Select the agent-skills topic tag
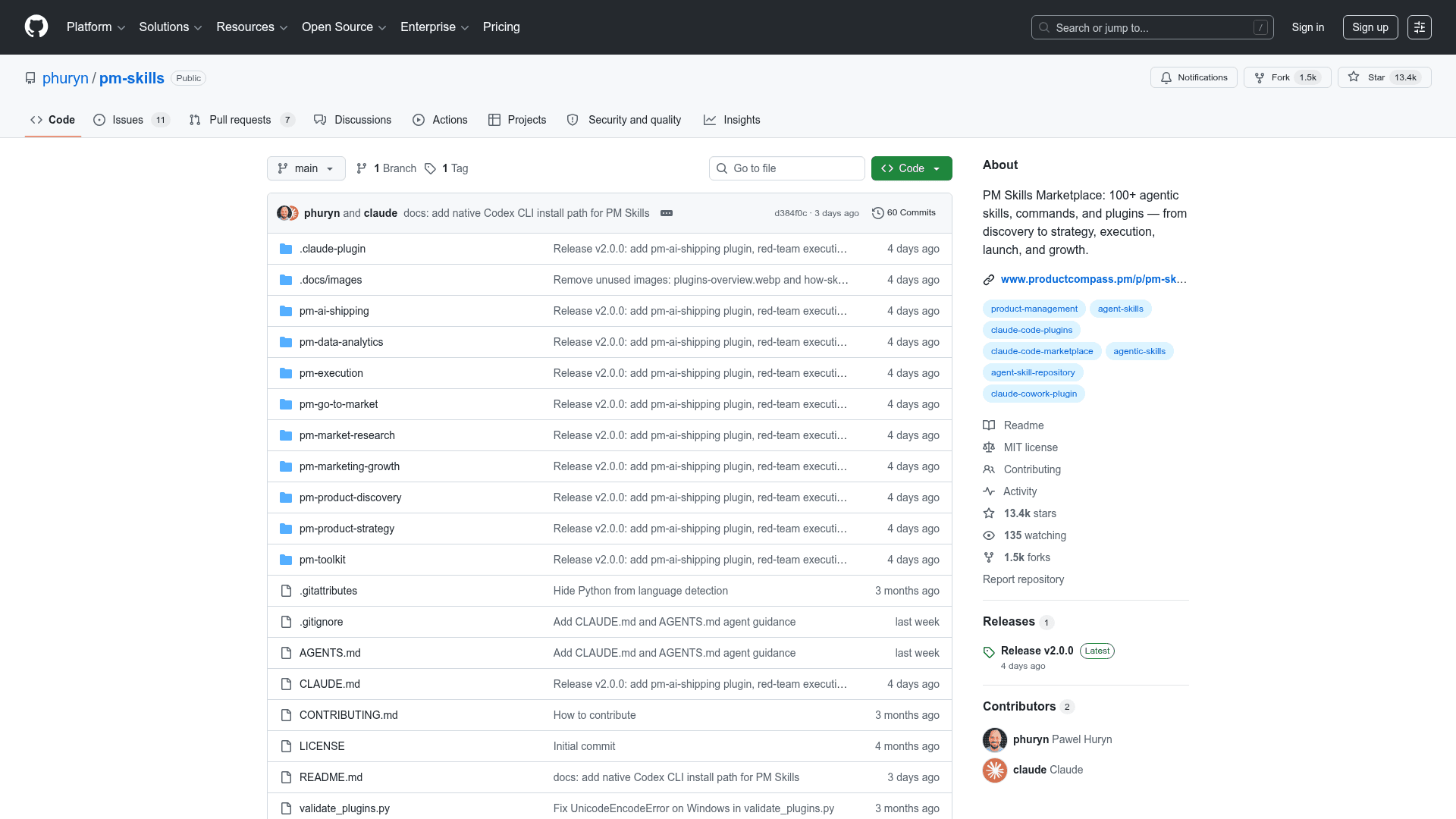This screenshot has width=1456, height=819. coord(1120,309)
